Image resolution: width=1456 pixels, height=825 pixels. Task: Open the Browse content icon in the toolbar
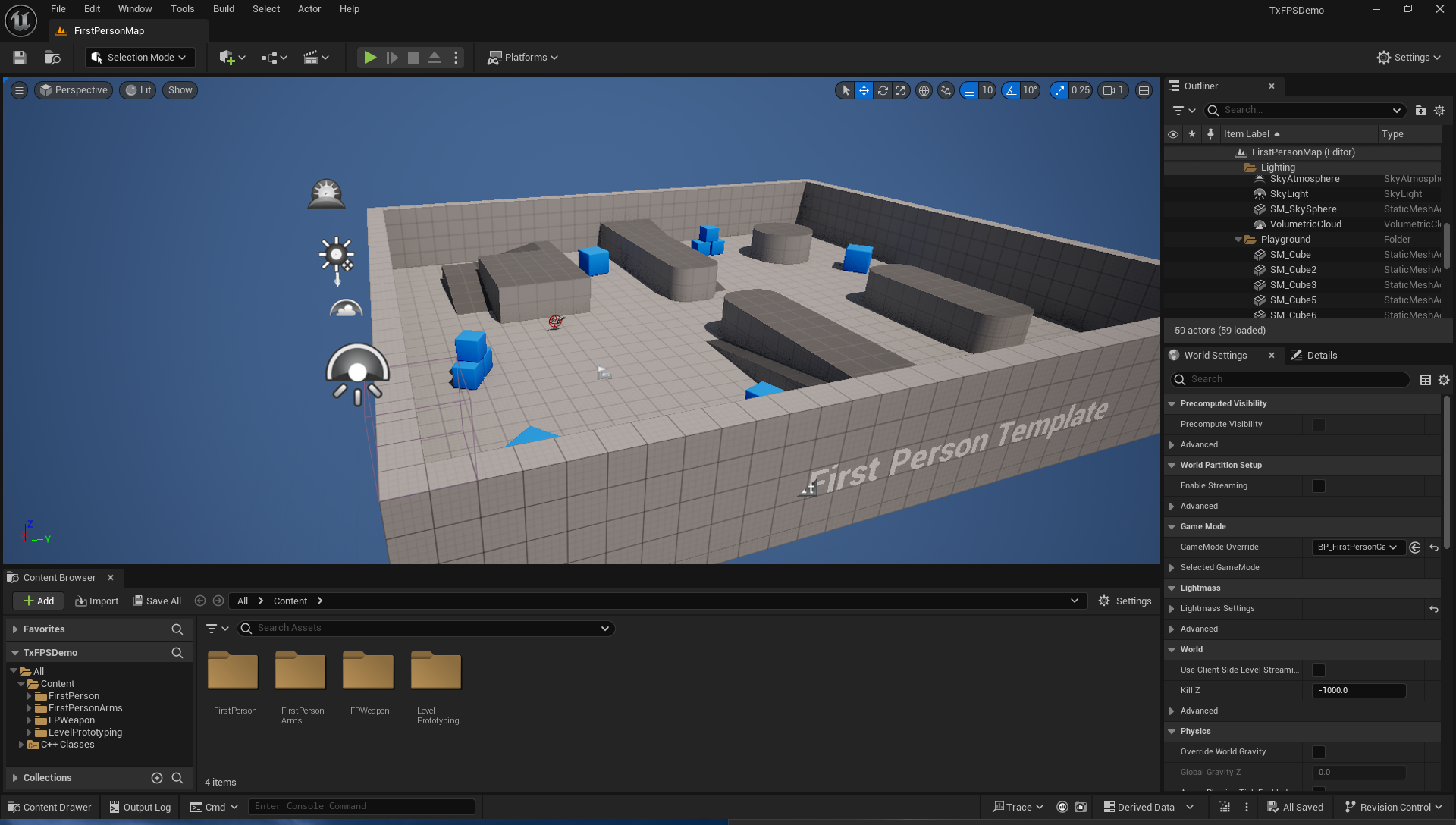pos(52,58)
